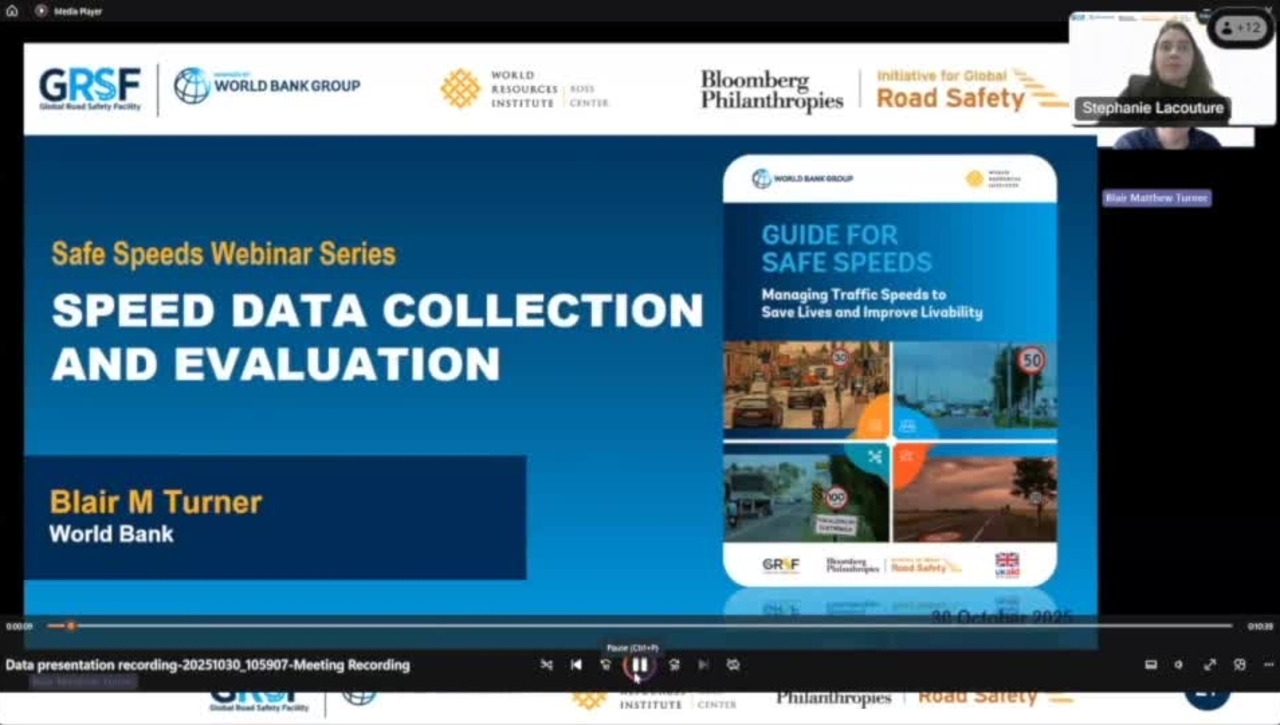
Task: Click the Guide for Safe Speeds cover
Action: [889, 370]
